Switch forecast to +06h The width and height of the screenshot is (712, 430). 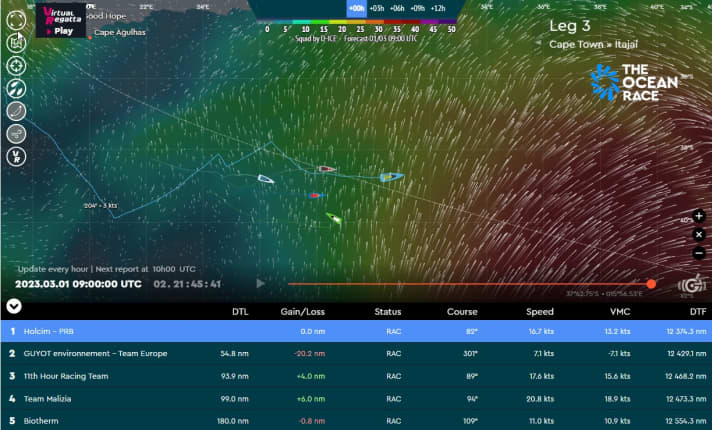coord(400,8)
